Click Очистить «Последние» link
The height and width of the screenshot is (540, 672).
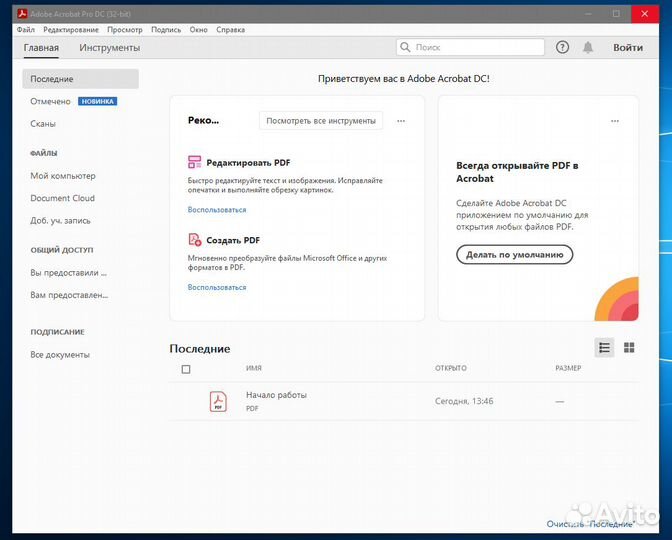(591, 524)
